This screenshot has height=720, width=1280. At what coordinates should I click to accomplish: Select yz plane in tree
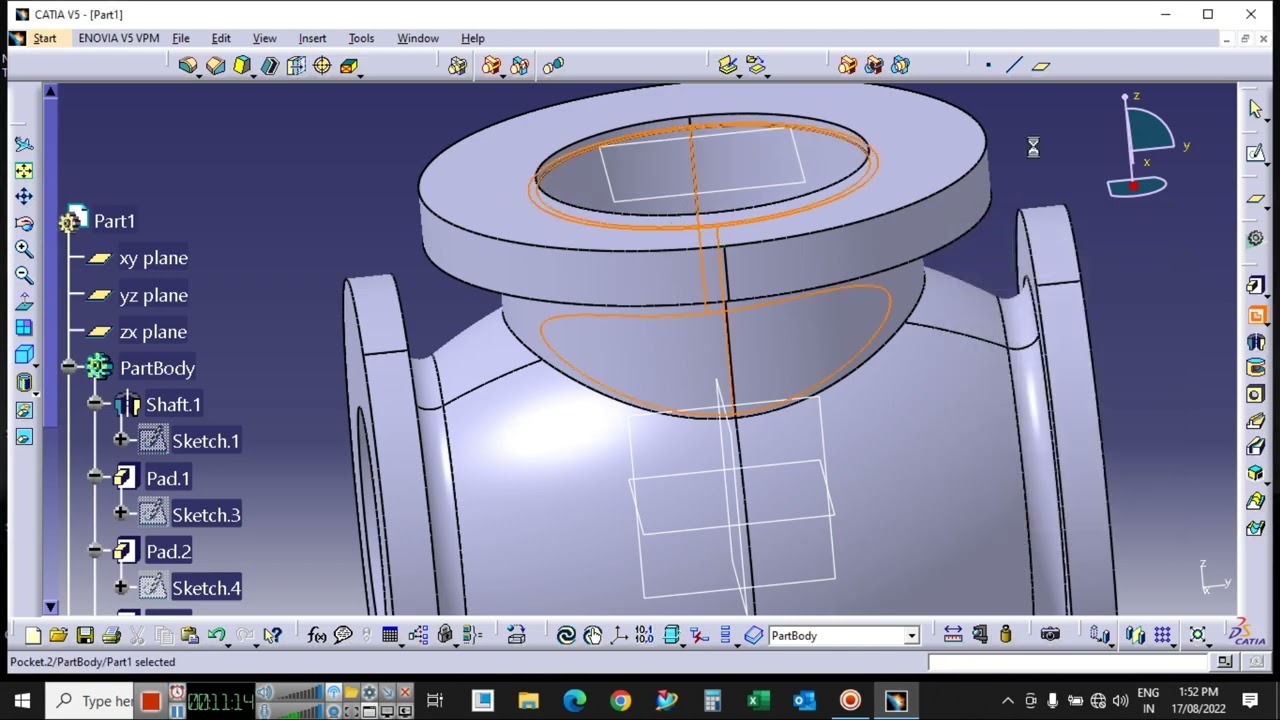153,295
